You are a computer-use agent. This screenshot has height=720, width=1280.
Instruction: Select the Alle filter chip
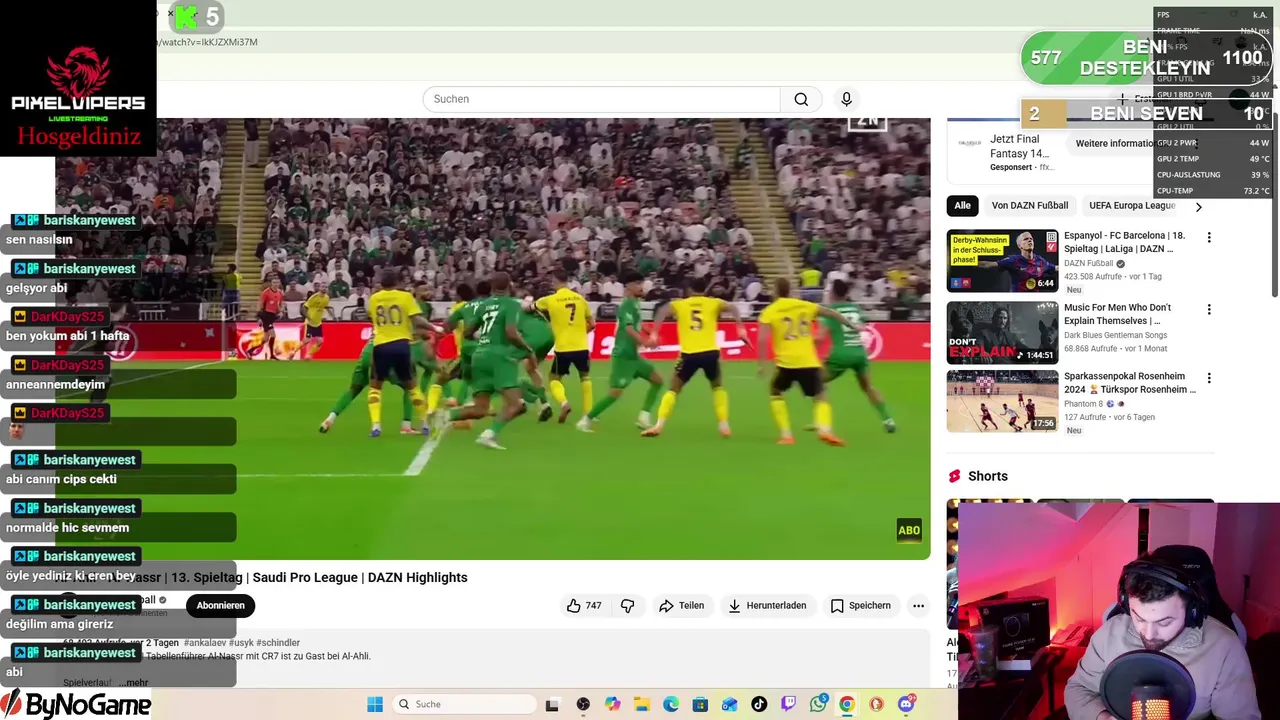pos(962,206)
